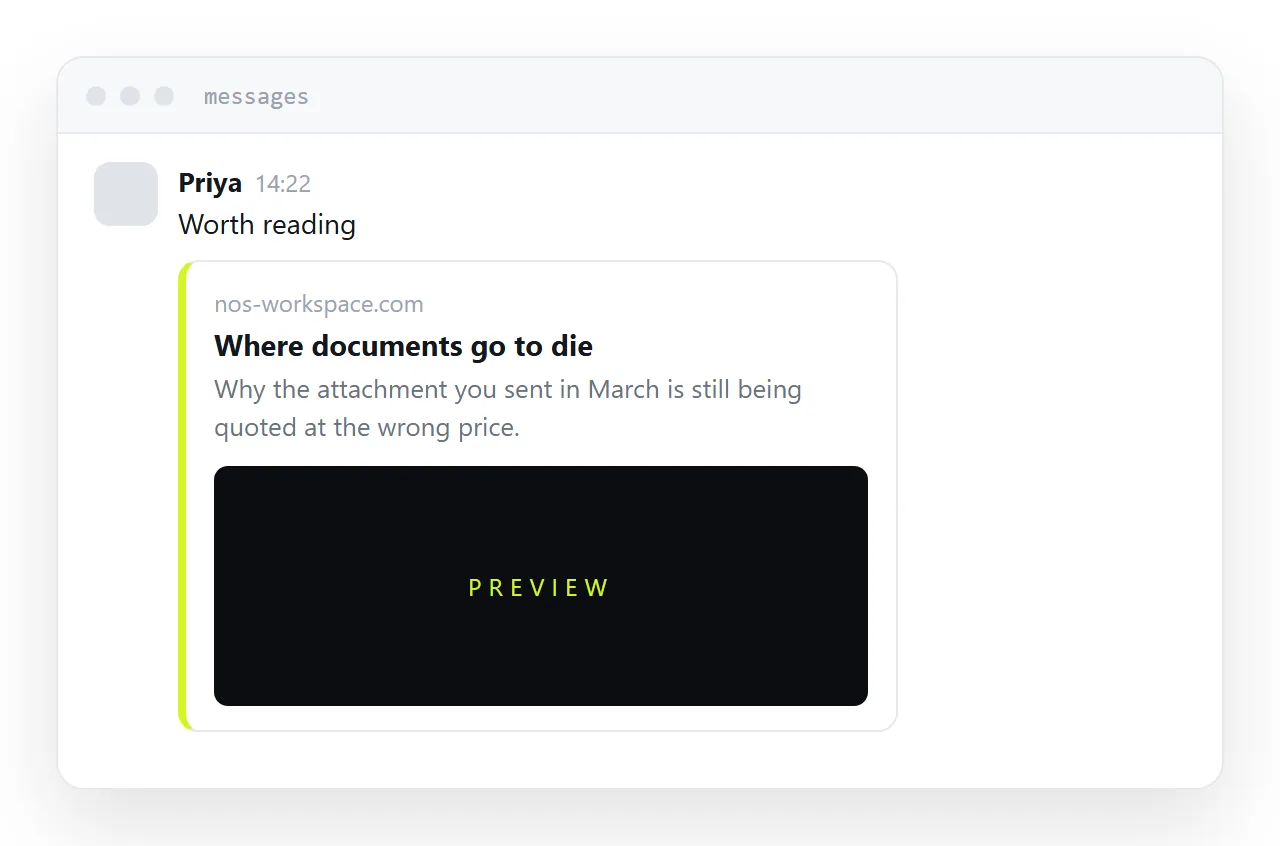Click the second window control dot
Screen dimensions: 1280x846
[130, 96]
